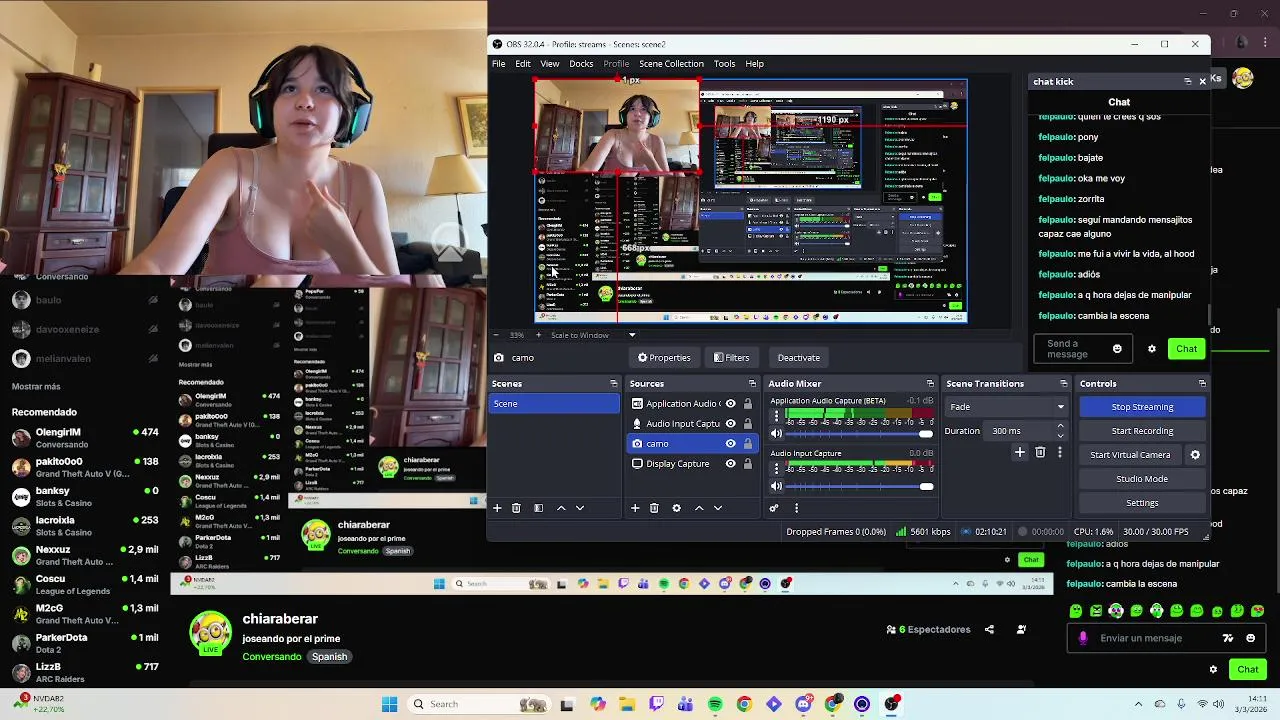Hide the Display Capture source
The height and width of the screenshot is (720, 1280).
click(x=731, y=464)
